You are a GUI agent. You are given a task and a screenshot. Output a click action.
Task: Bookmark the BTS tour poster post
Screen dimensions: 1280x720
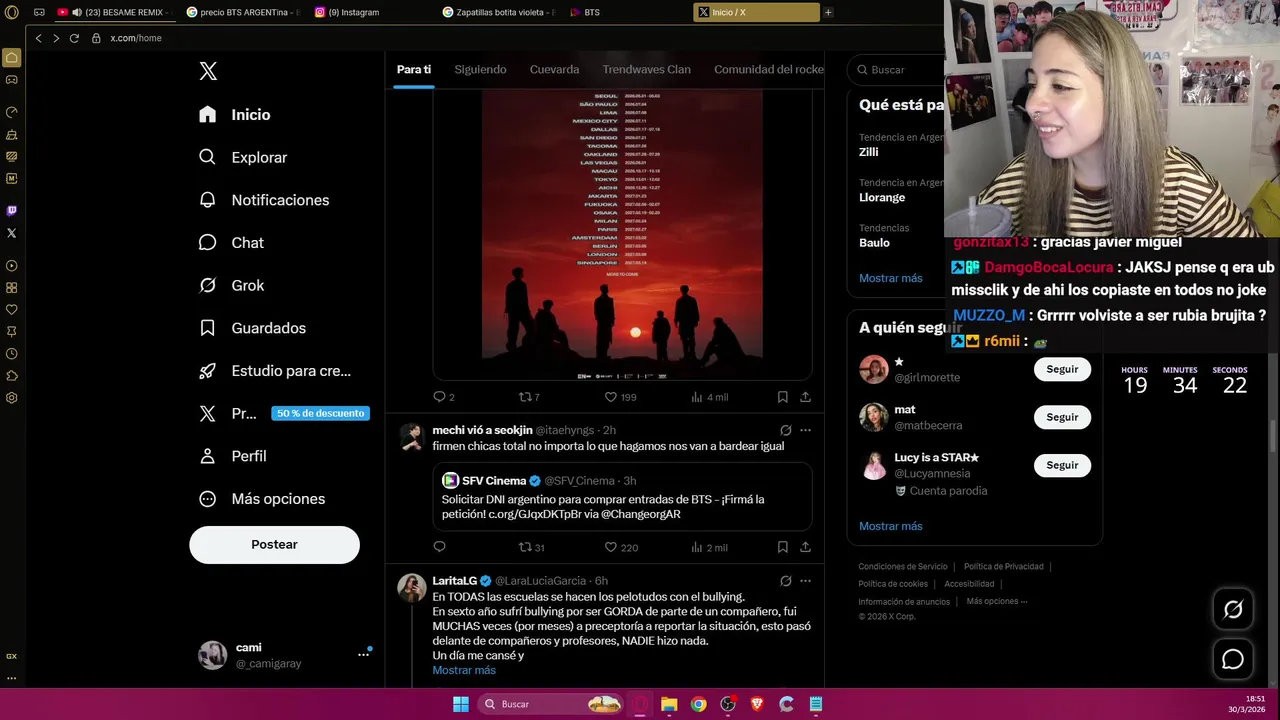point(782,397)
